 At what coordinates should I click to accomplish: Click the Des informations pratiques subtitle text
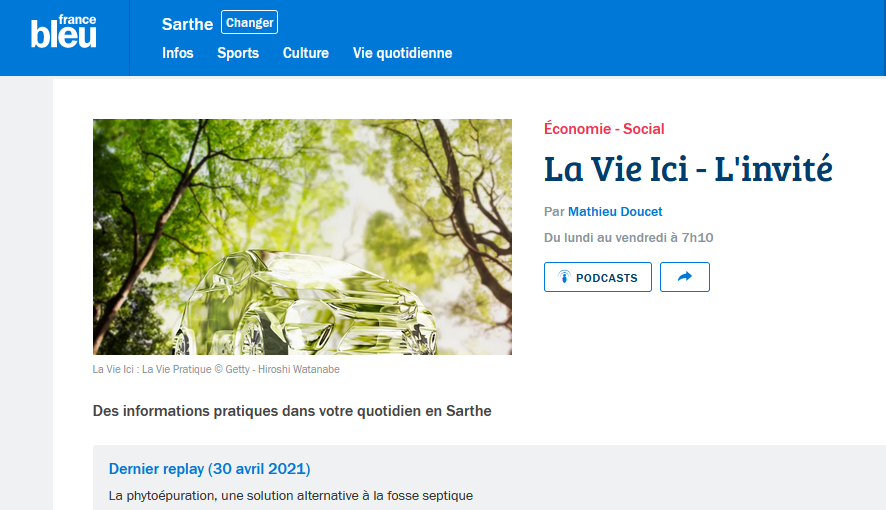tap(292, 411)
